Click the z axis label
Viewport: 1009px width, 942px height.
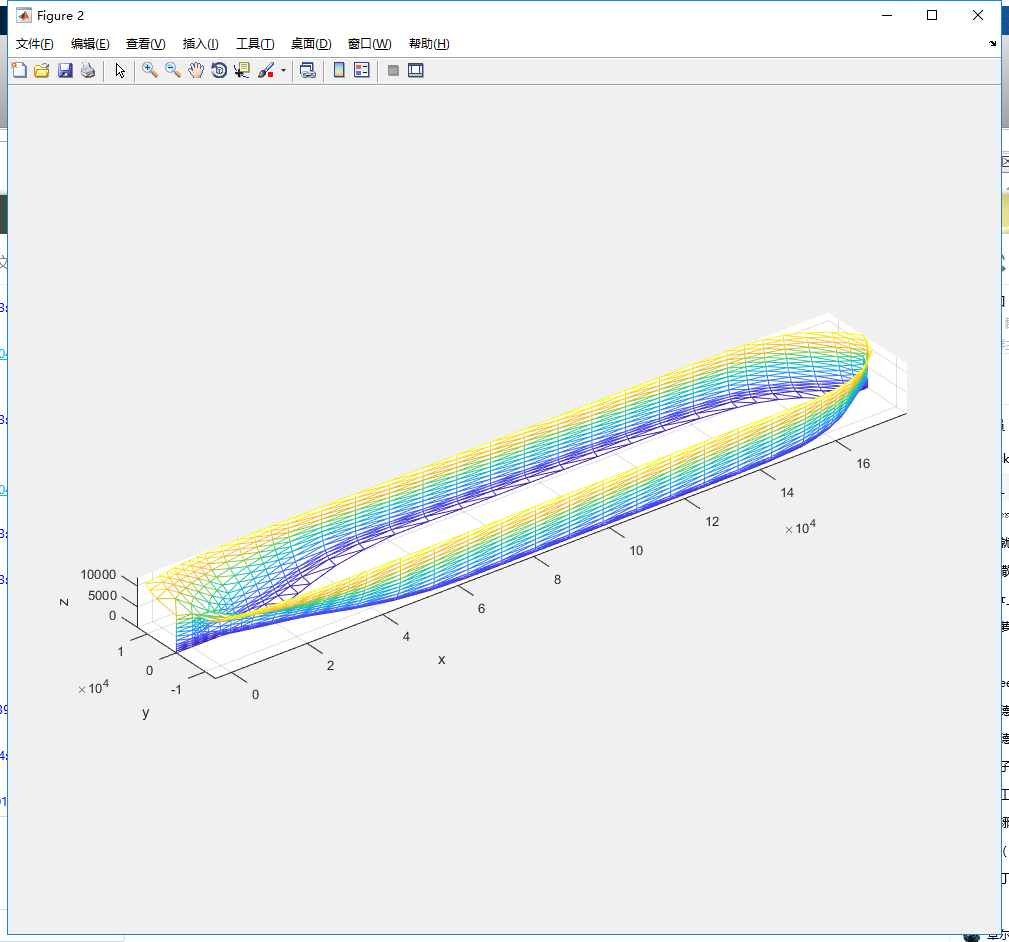tap(64, 602)
